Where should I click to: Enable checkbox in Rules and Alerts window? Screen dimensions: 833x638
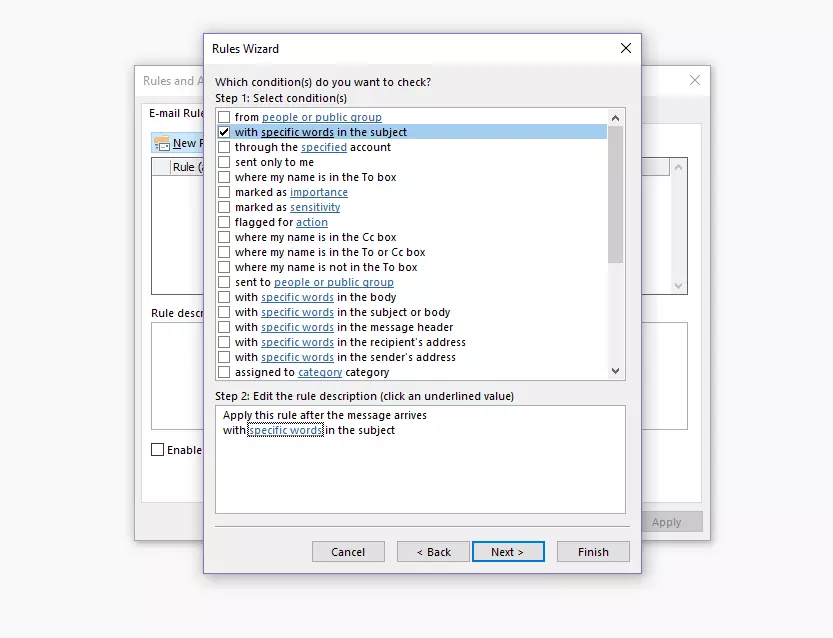click(x=157, y=450)
